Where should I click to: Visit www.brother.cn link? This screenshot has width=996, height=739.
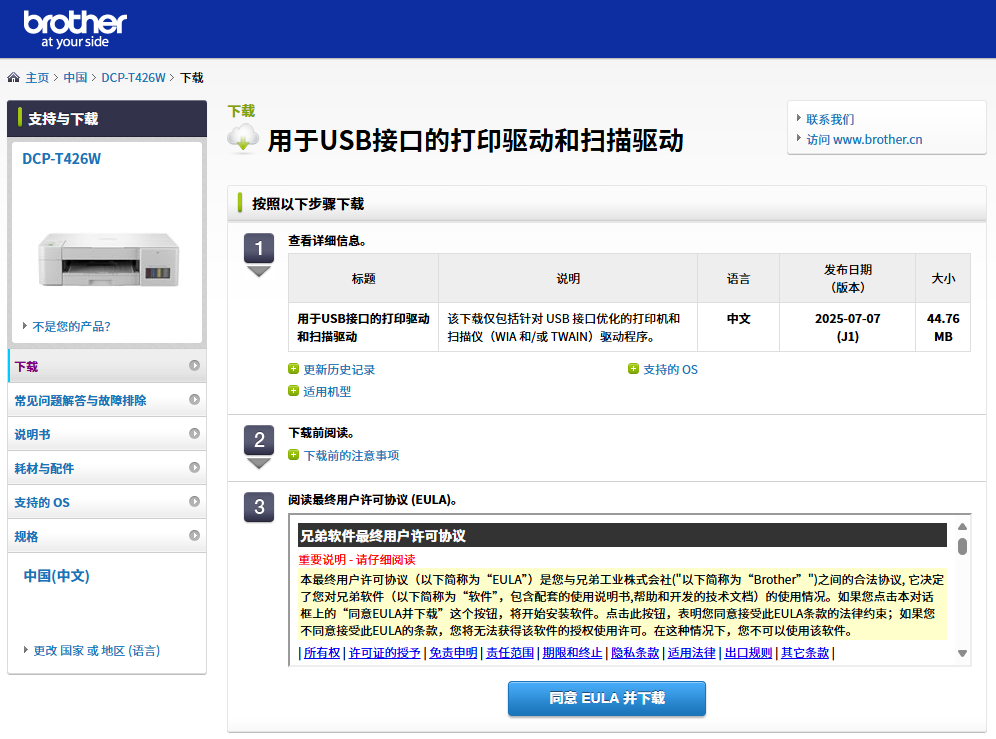[x=864, y=139]
